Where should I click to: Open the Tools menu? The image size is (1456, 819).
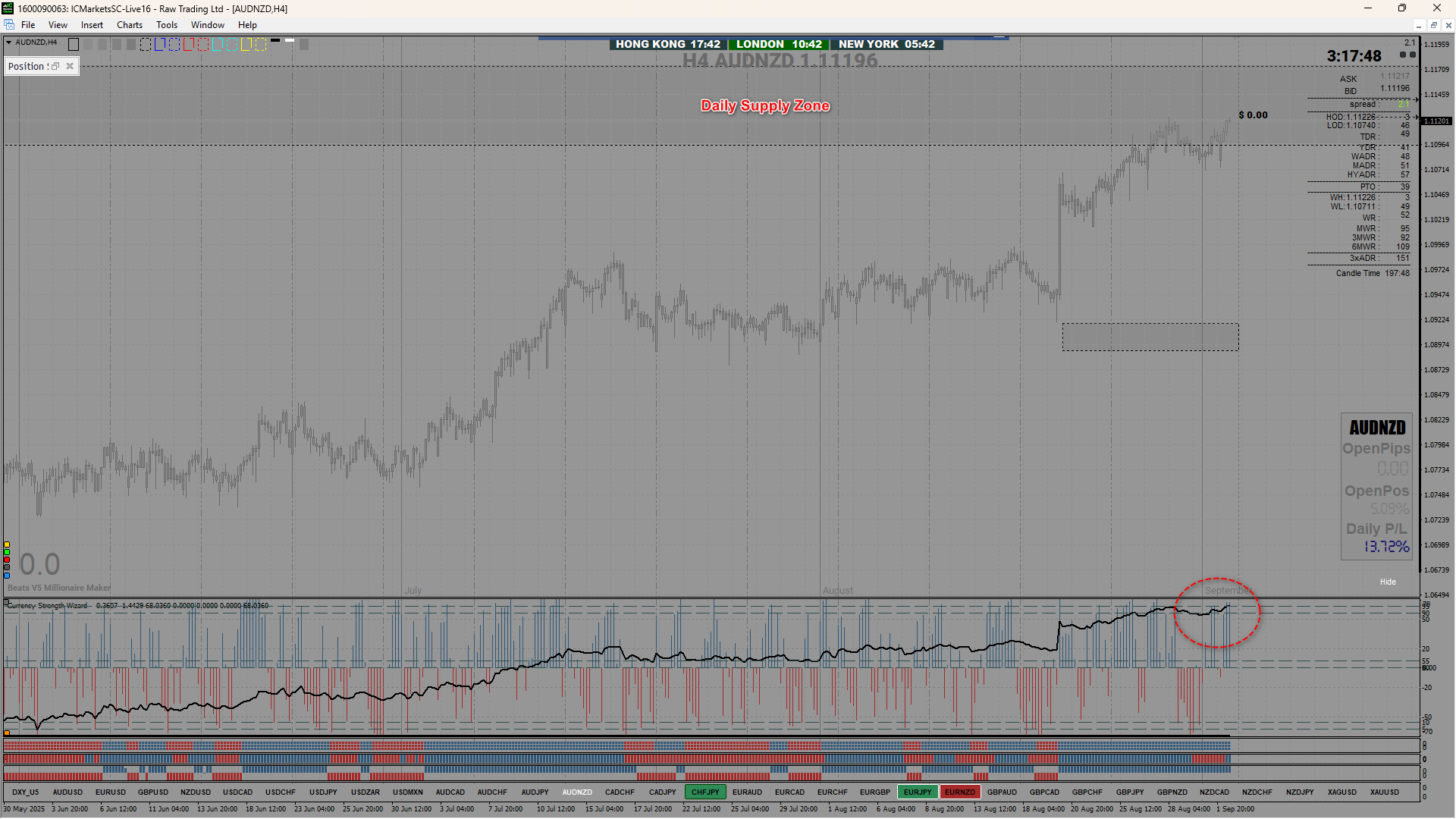click(166, 25)
